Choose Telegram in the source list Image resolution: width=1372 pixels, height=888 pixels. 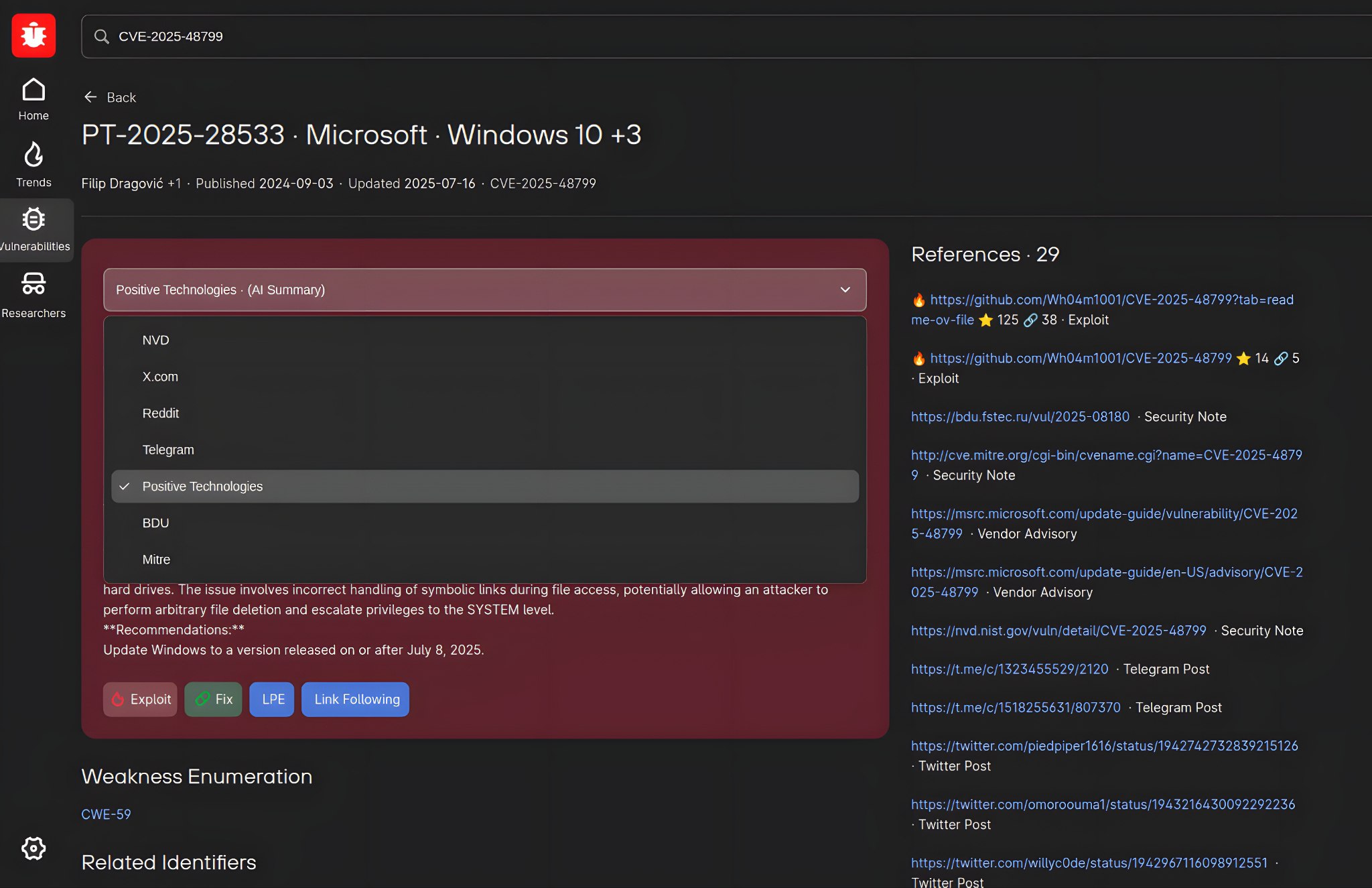(485, 450)
